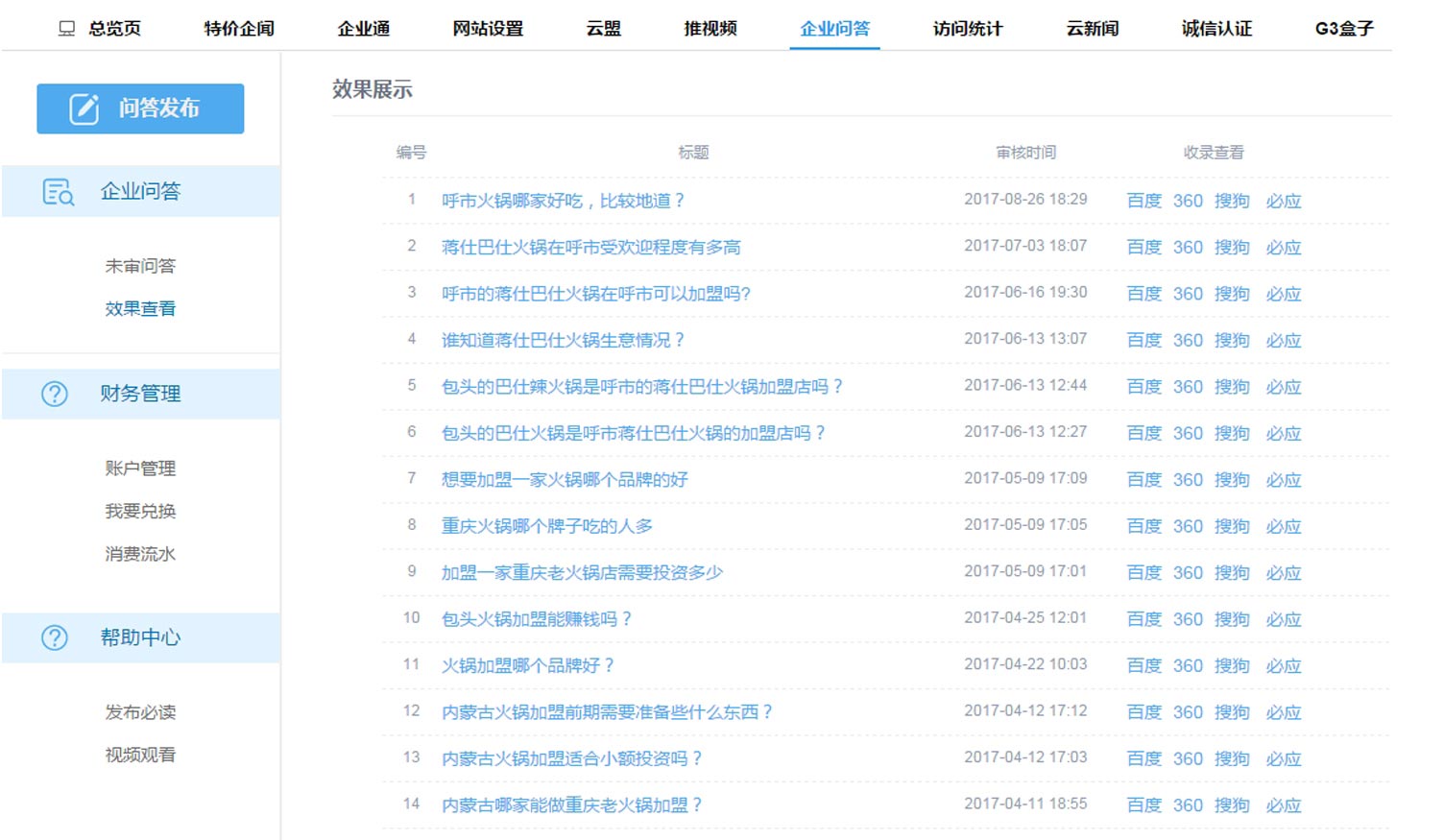Open question 重庆火锅哪个牌子吃的人多
1444x840 pixels.
click(547, 526)
